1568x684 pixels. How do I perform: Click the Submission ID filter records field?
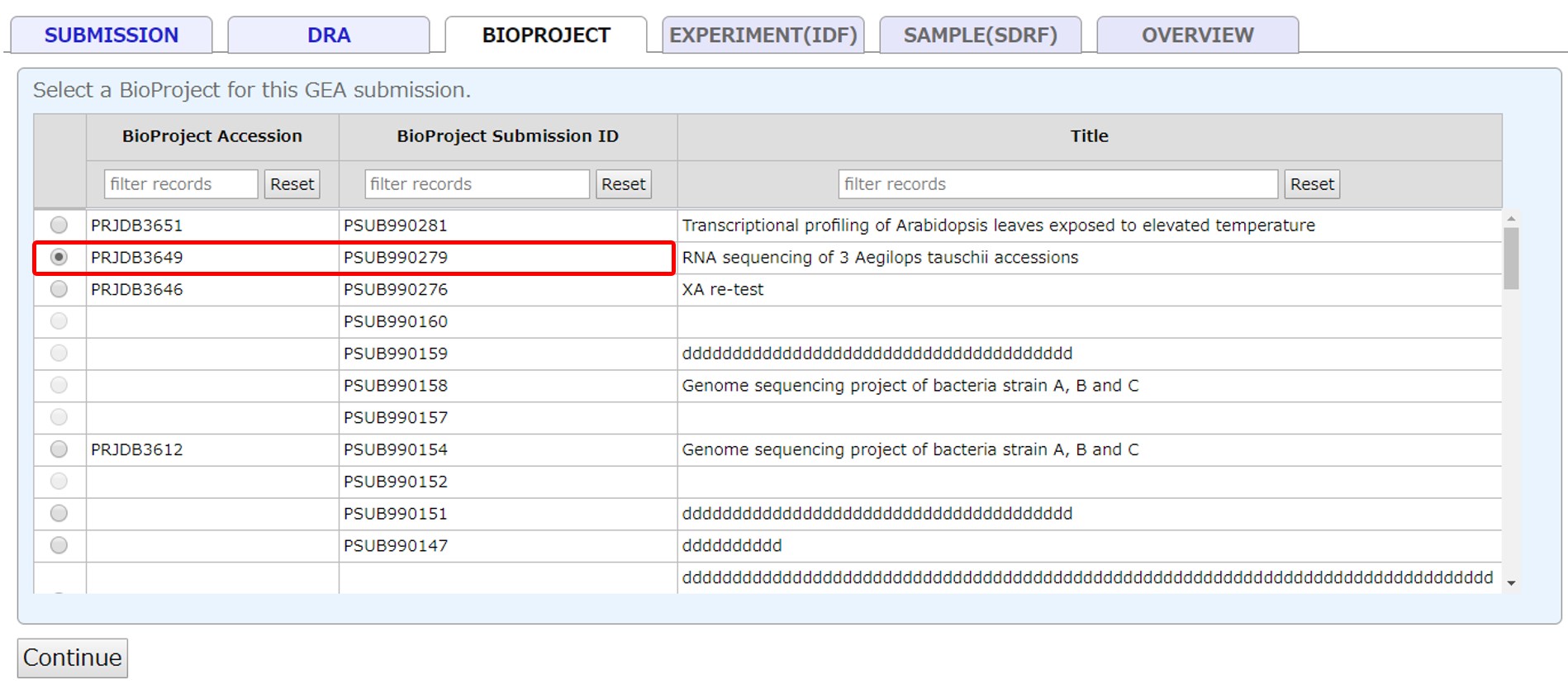(x=477, y=184)
